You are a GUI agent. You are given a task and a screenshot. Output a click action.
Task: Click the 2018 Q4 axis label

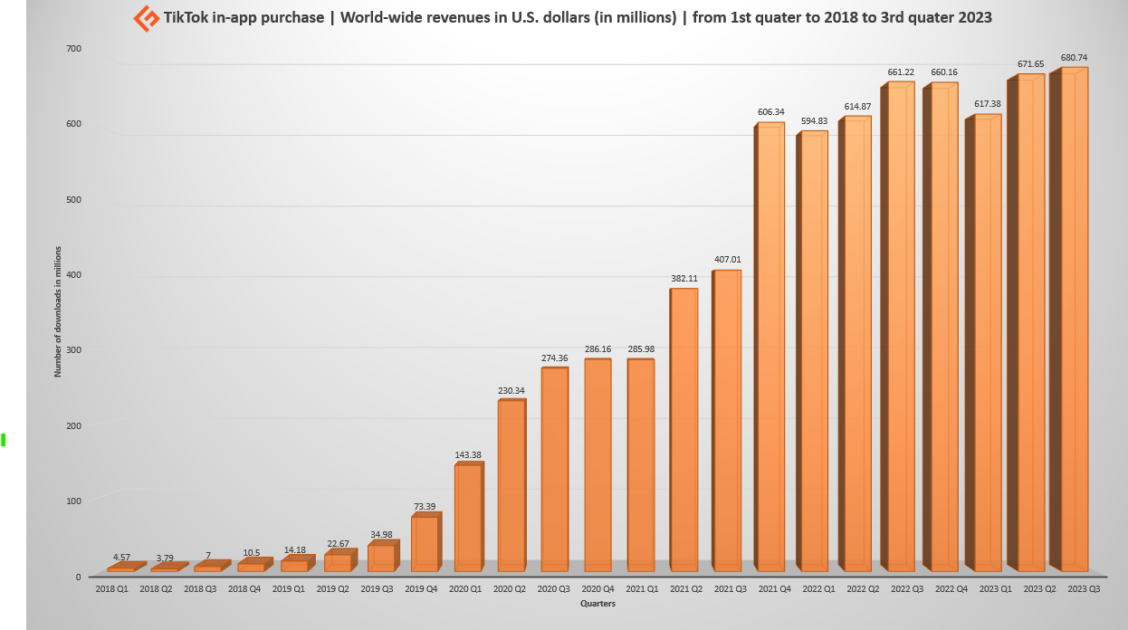[x=244, y=589]
